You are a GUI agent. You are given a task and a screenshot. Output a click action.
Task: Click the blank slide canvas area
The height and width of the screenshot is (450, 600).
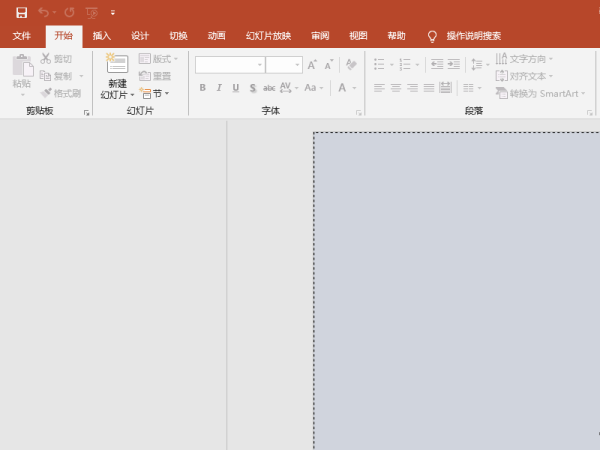(x=456, y=290)
